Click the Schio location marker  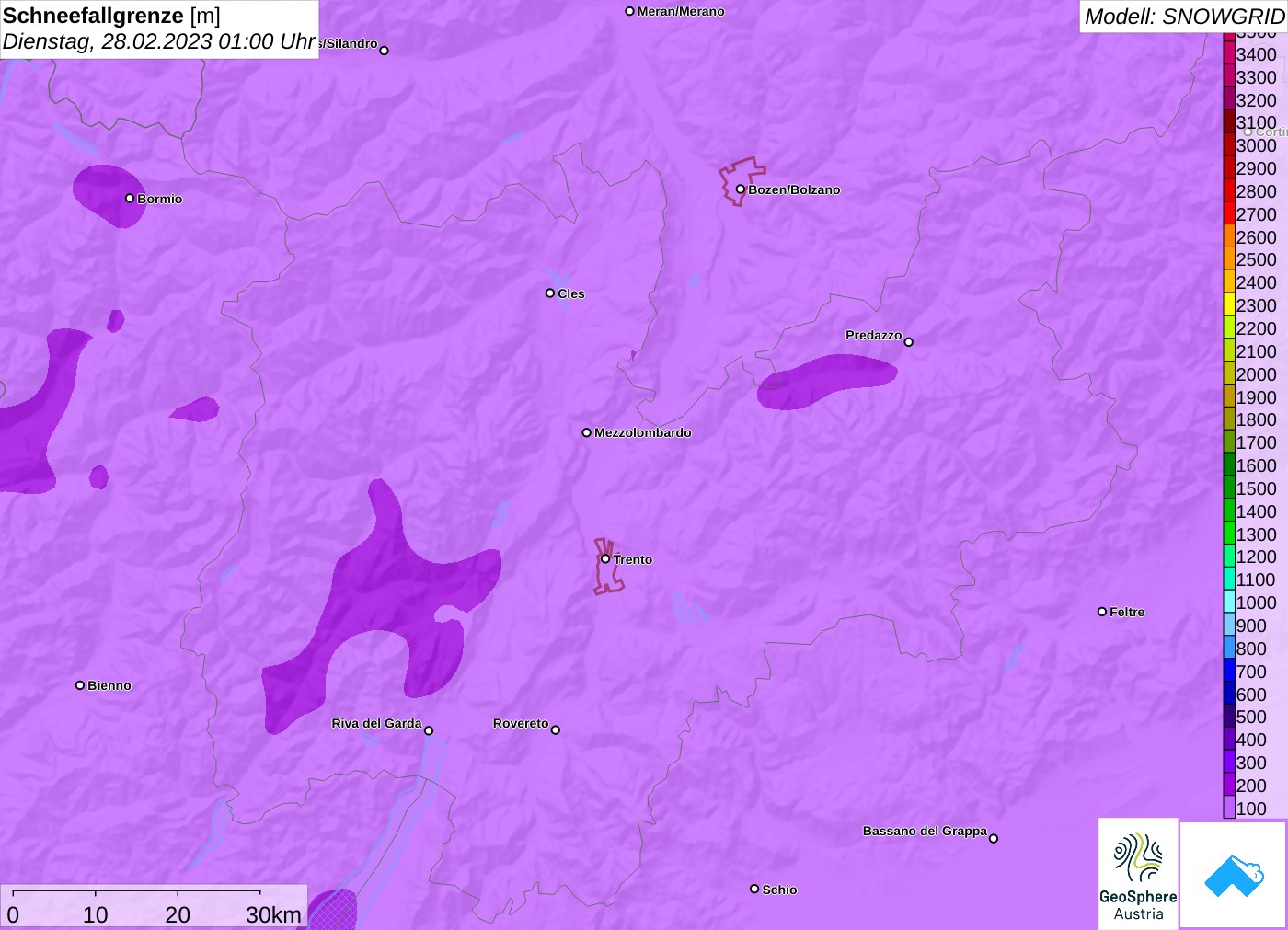[754, 889]
